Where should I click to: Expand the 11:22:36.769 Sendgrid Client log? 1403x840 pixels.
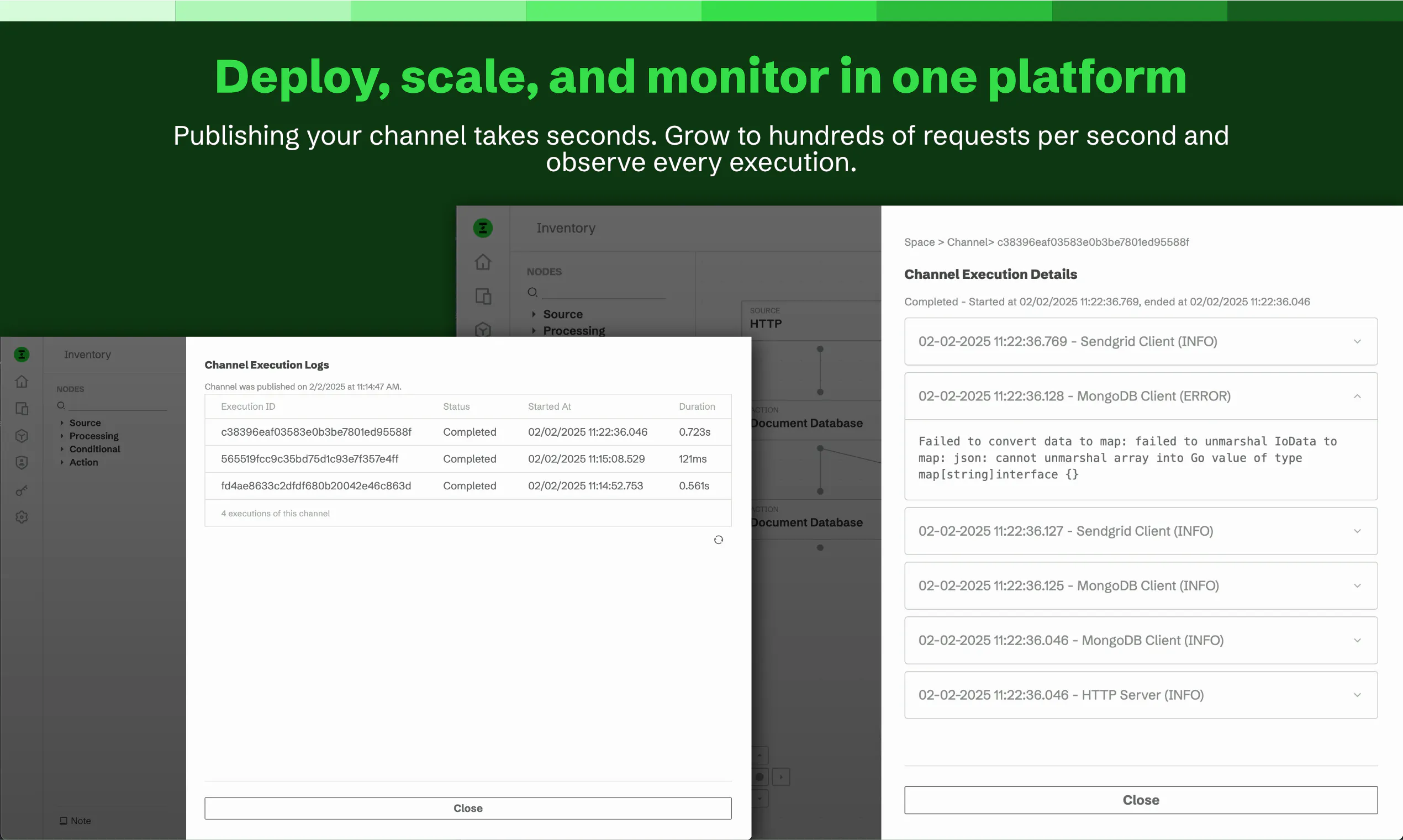point(1141,341)
